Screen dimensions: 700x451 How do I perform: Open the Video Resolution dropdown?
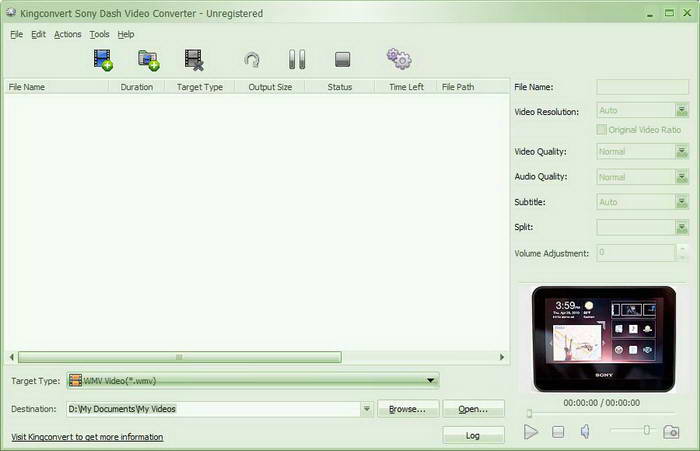[x=682, y=110]
